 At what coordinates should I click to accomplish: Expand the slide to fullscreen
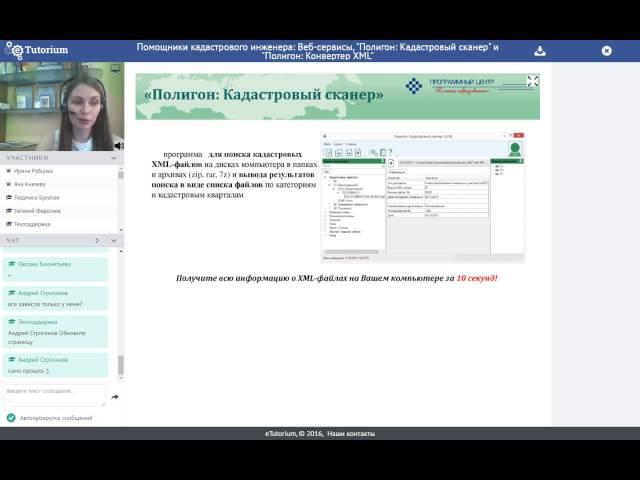(532, 81)
